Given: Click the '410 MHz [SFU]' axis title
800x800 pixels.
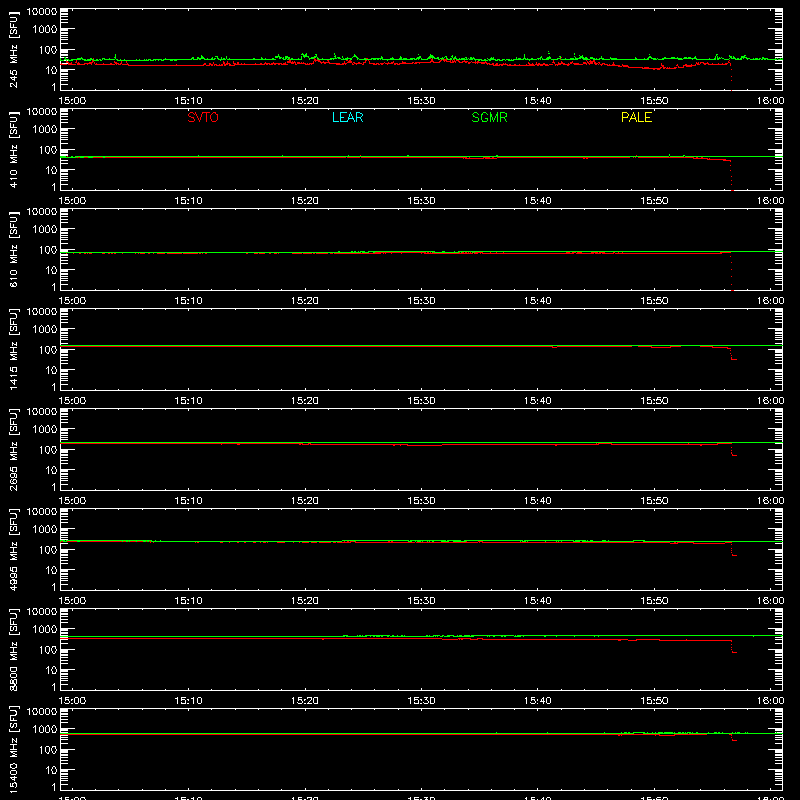Looking at the screenshot, I should click(13, 150).
